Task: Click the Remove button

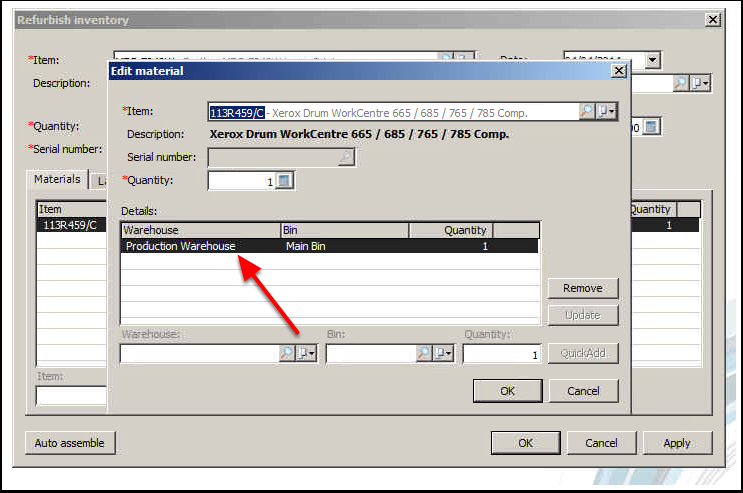Action: tap(583, 288)
